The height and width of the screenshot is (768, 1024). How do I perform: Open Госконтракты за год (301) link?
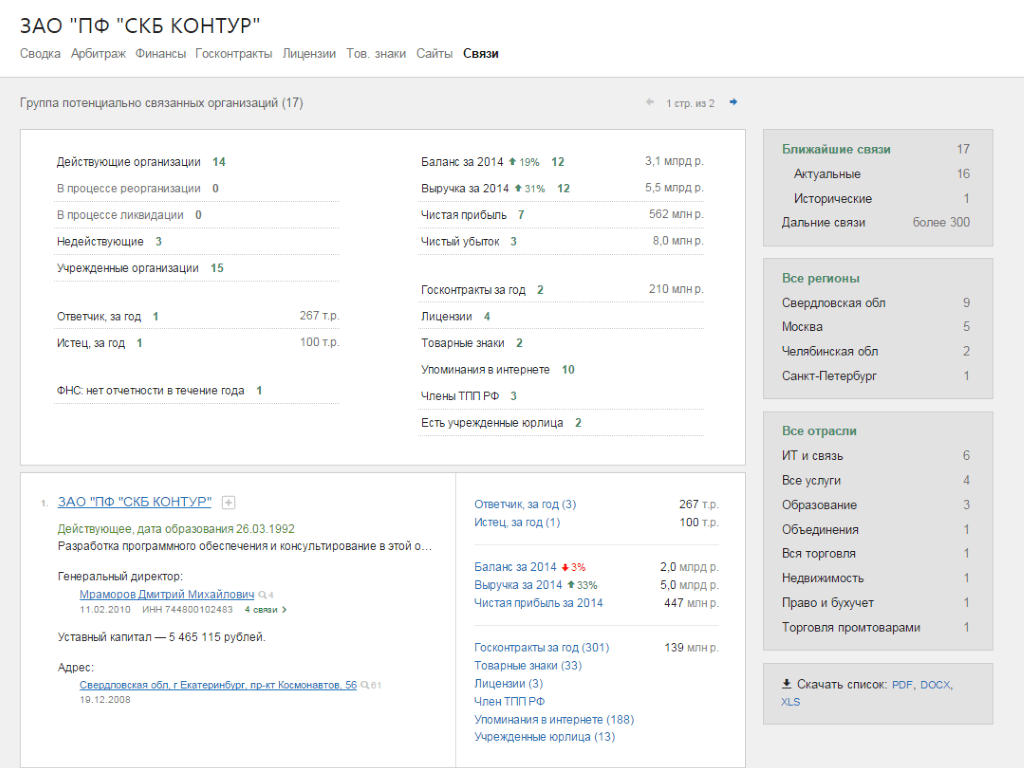coord(541,648)
